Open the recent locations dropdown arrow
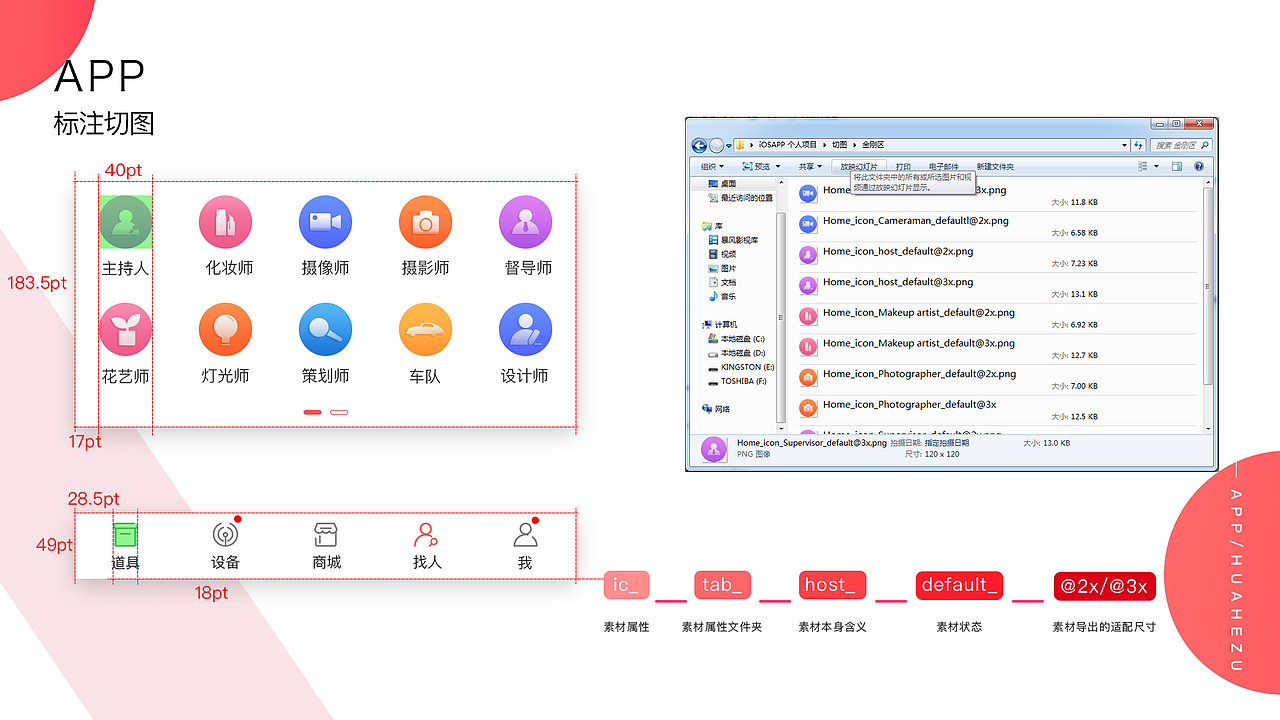This screenshot has width=1280, height=720. tap(728, 146)
